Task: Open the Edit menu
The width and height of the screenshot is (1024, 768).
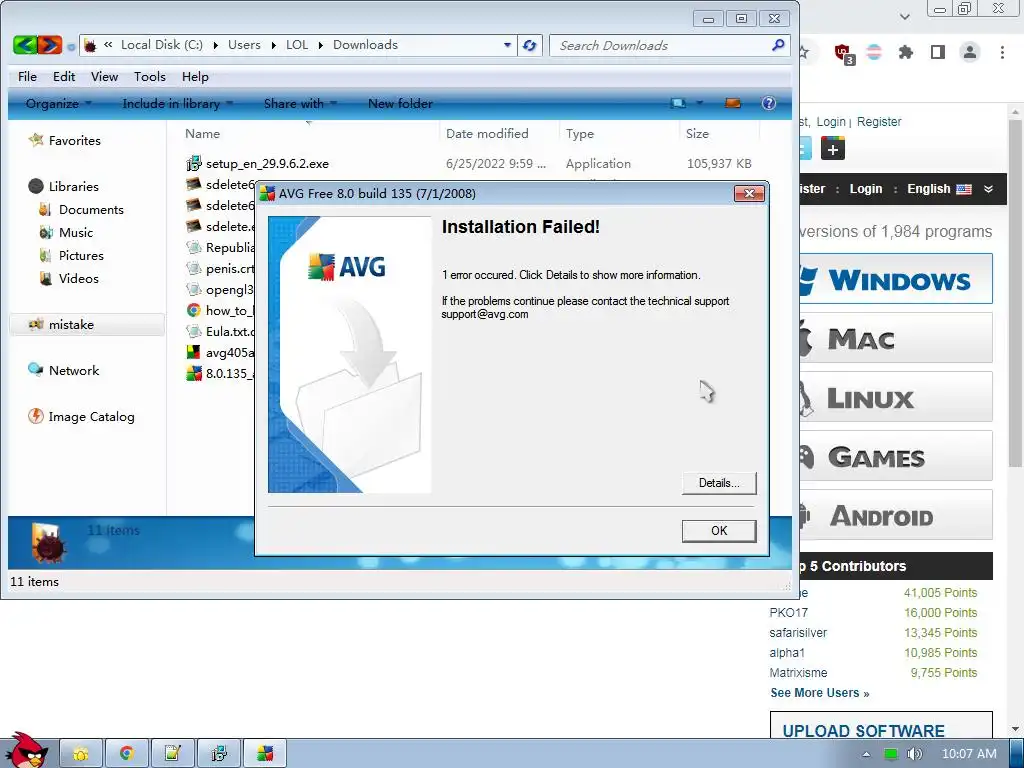Action: 64,76
